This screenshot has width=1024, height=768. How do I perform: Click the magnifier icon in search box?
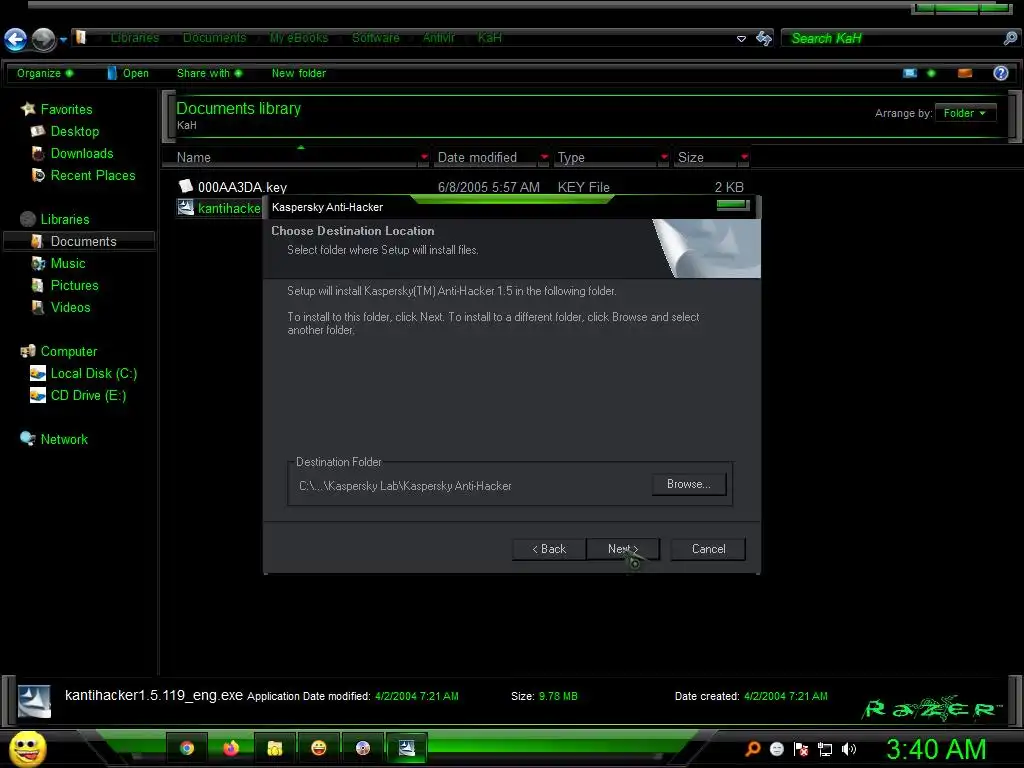point(1010,39)
